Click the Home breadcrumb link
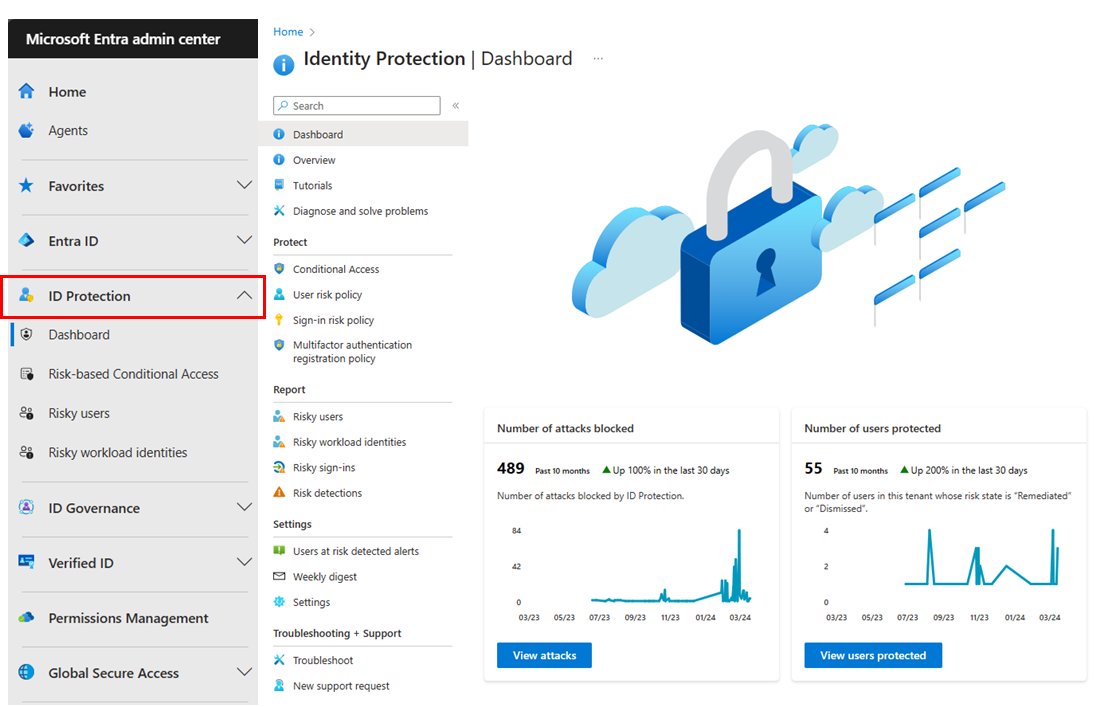1103x707 pixels. pos(288,32)
